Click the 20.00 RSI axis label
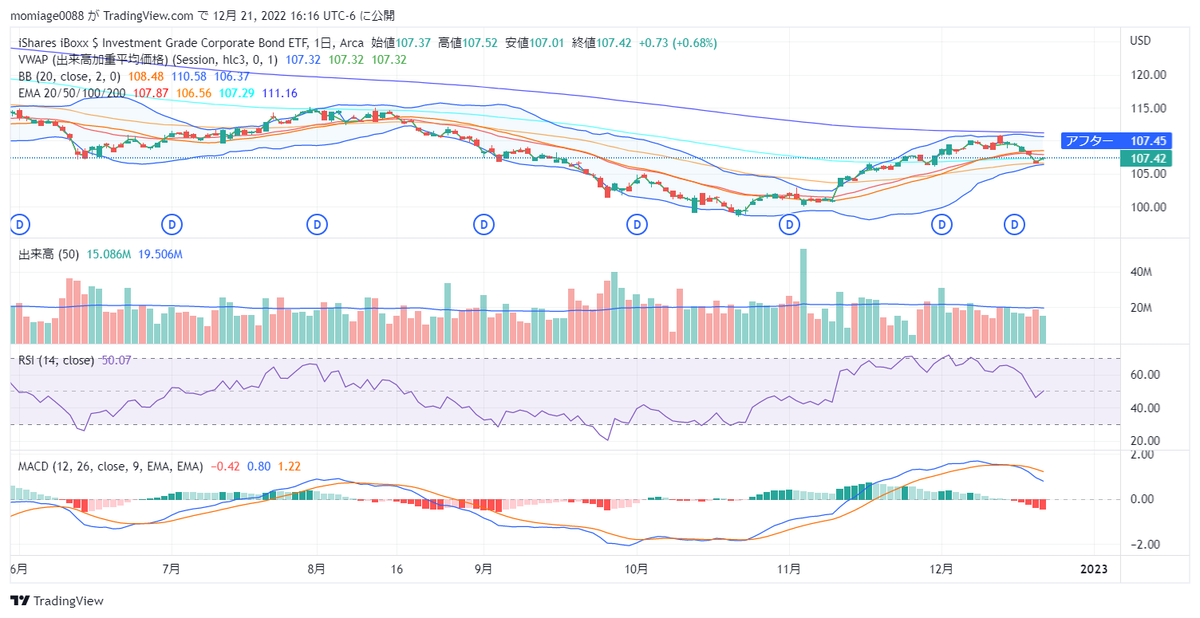The image size is (1200, 618). point(1145,441)
